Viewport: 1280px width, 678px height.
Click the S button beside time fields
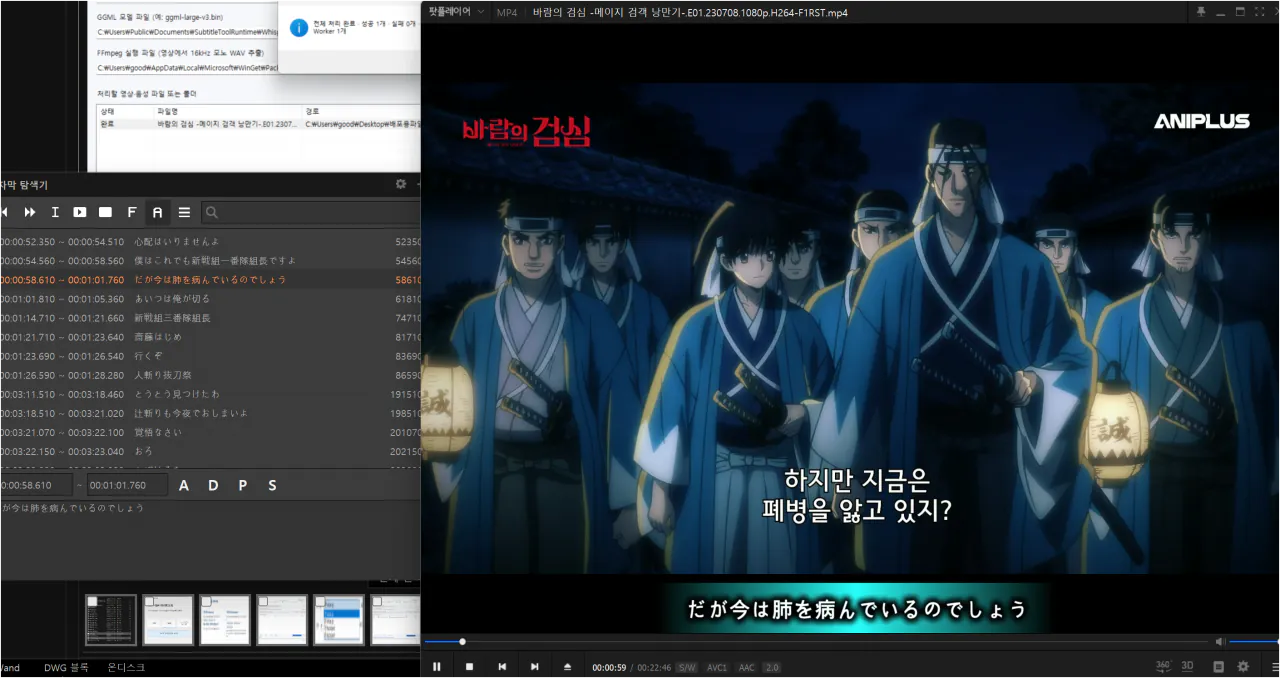pyautogui.click(x=272, y=486)
